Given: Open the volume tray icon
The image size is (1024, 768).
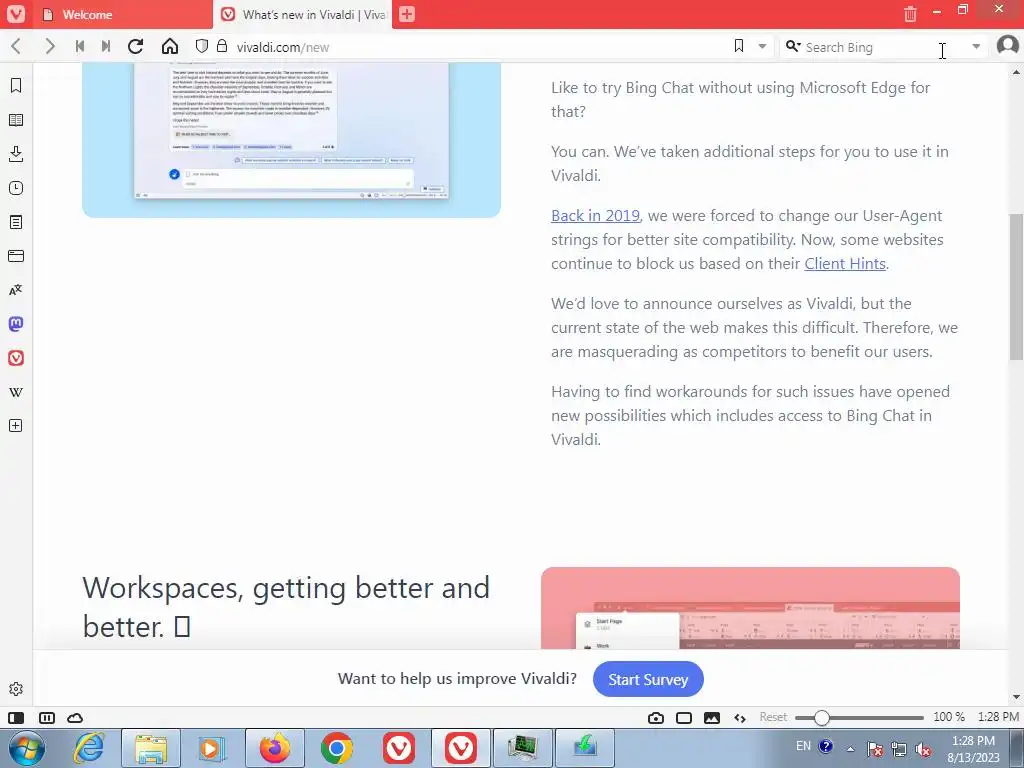Looking at the screenshot, I should tap(923, 749).
